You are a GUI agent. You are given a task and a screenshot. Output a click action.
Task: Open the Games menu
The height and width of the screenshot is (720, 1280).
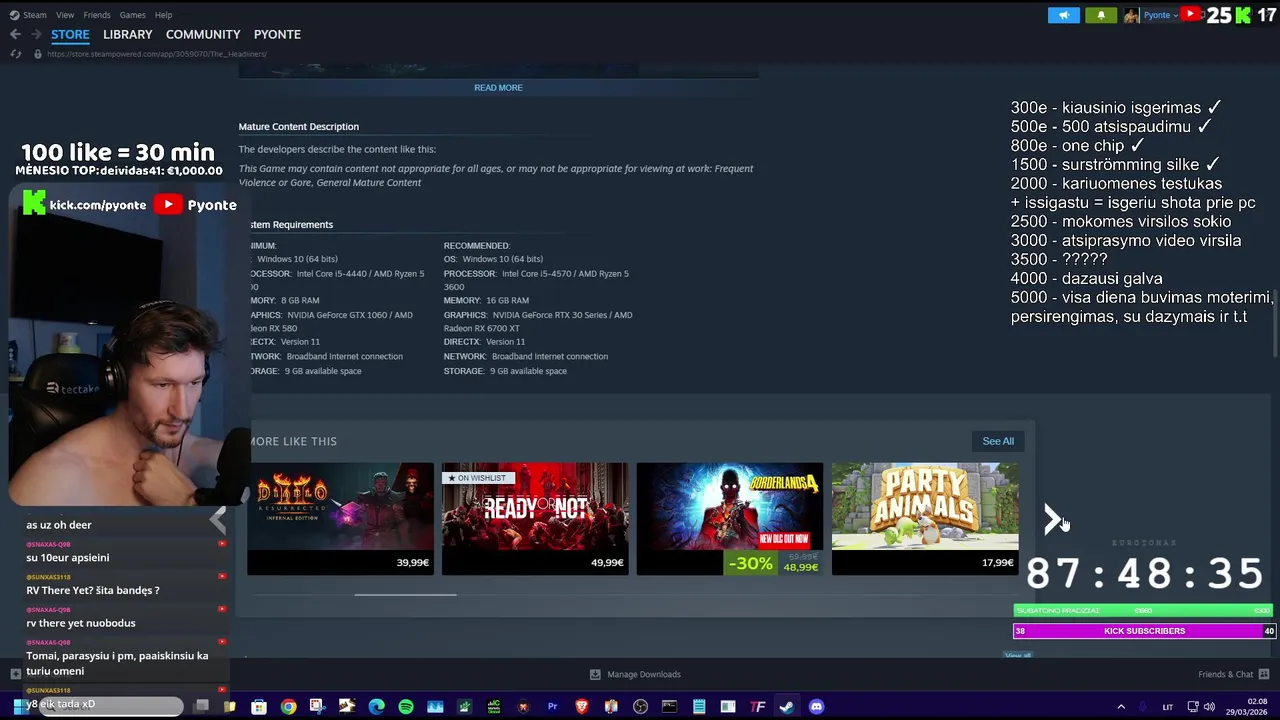click(132, 15)
